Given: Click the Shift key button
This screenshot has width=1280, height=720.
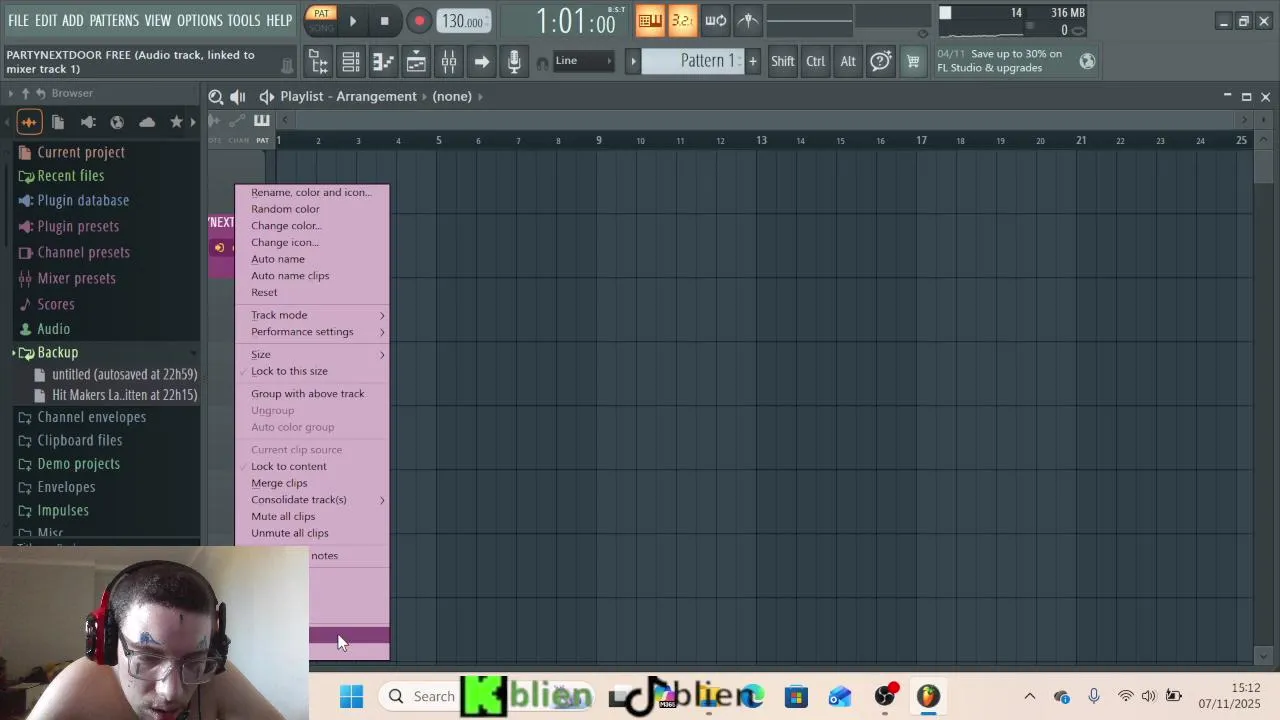Looking at the screenshot, I should point(782,62).
